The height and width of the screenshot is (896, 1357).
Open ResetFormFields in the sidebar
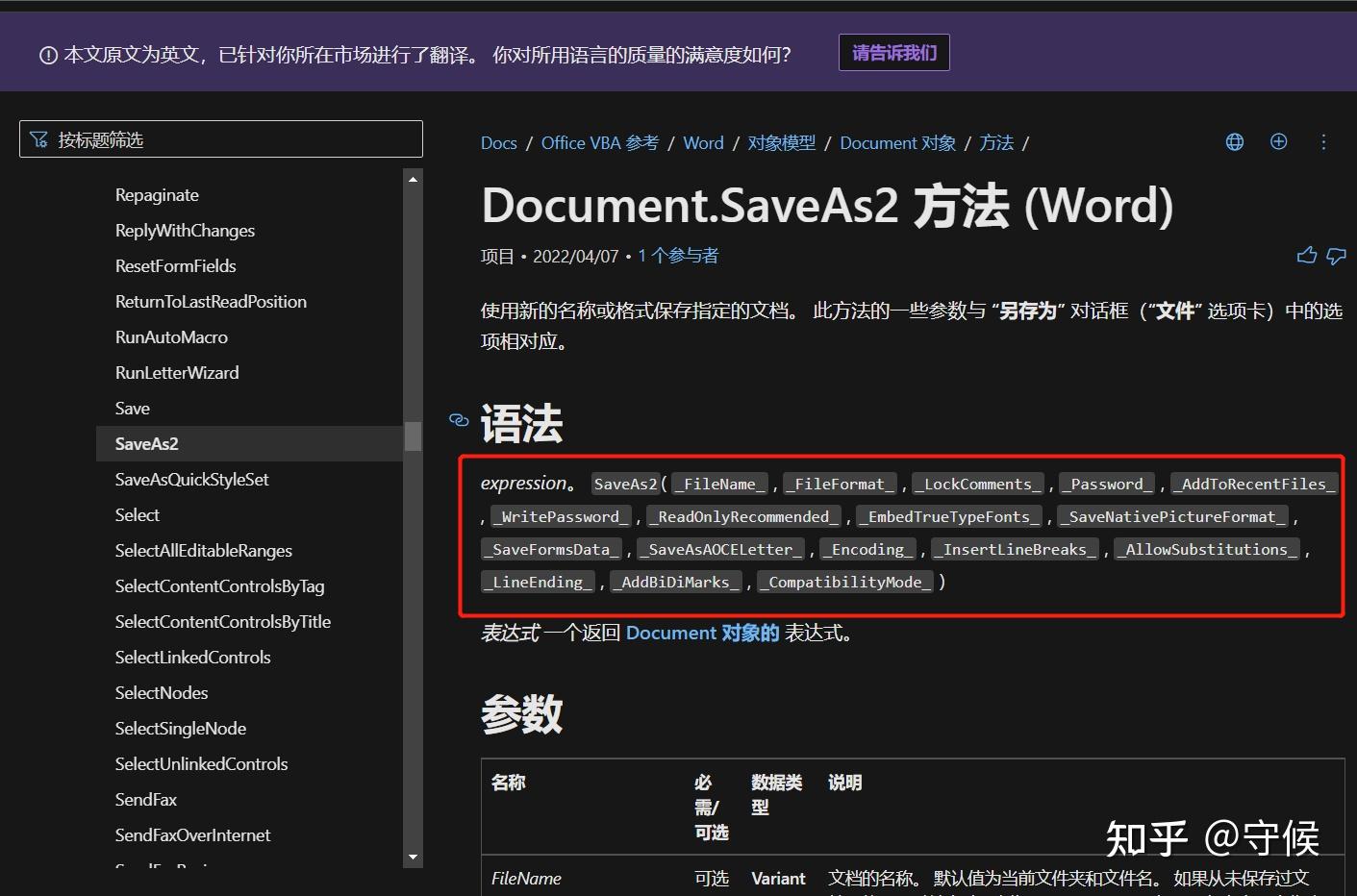(x=175, y=266)
